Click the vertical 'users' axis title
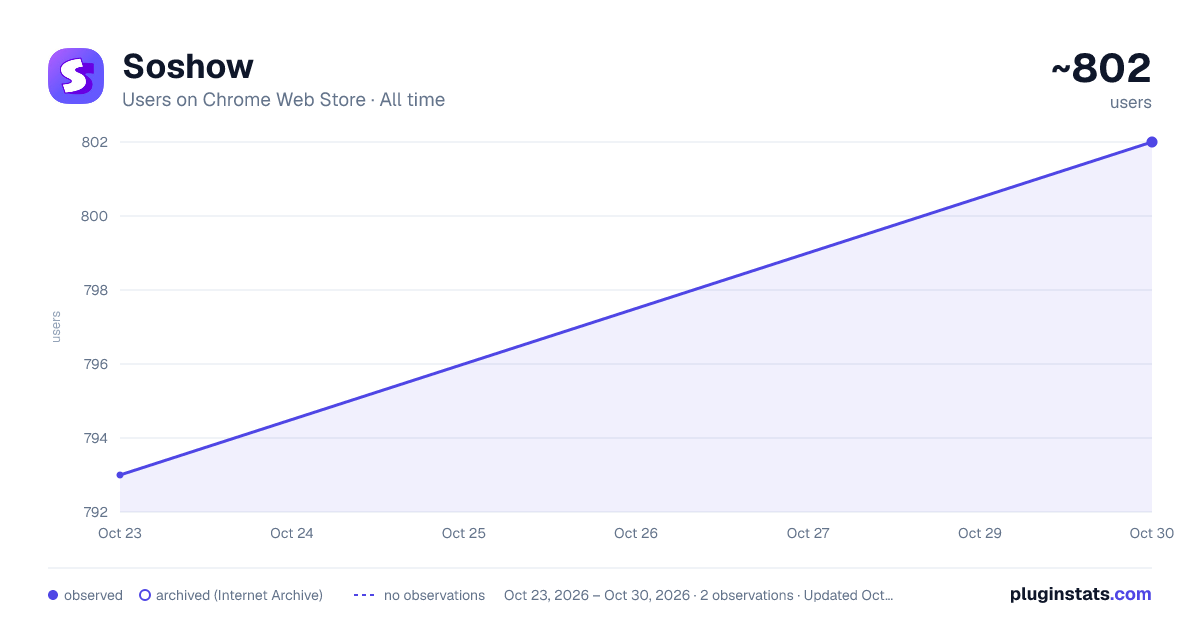The height and width of the screenshot is (630, 1200). click(56, 327)
